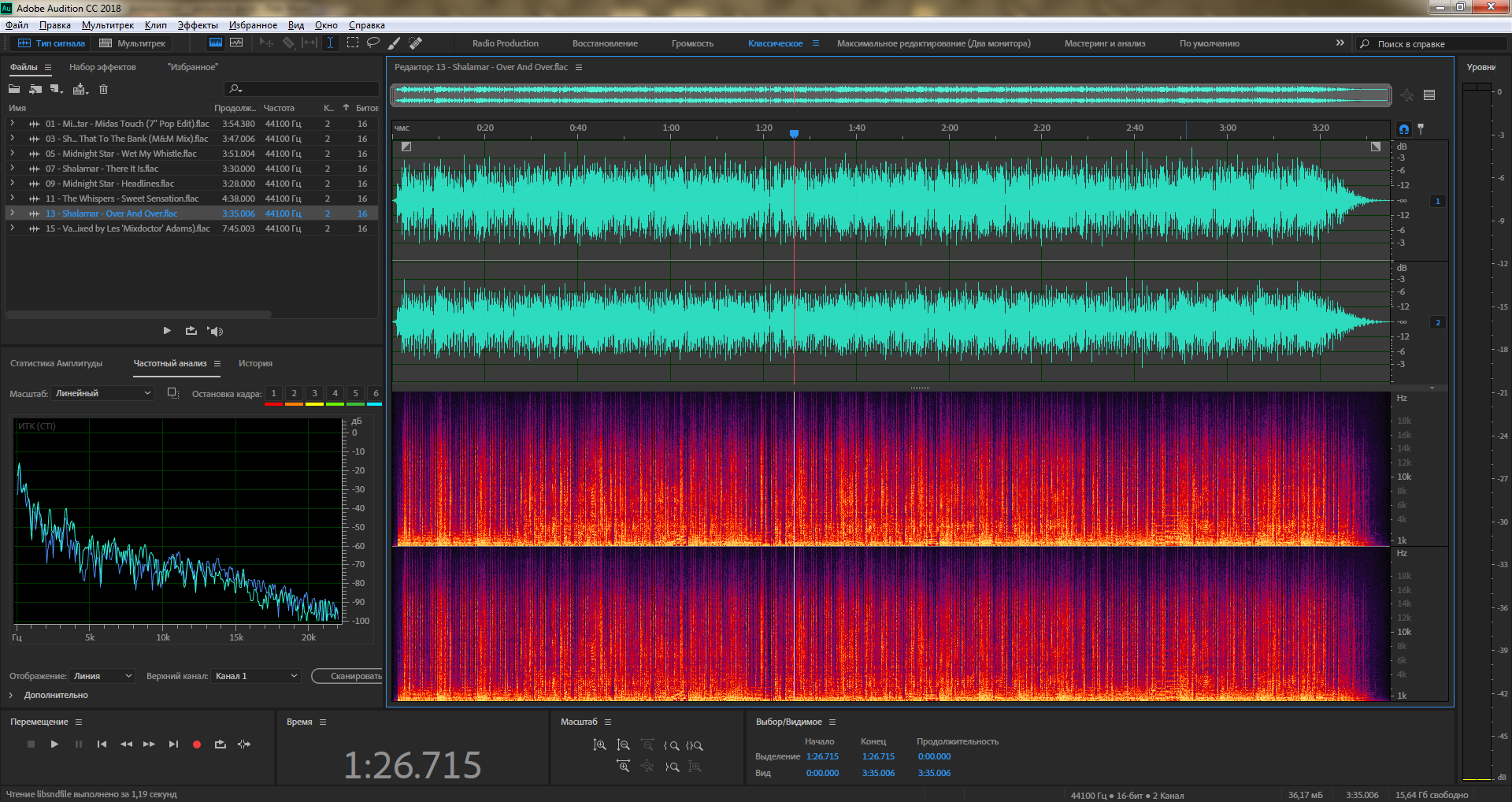The height and width of the screenshot is (802, 1512).
Task: Select the Time Selection tool
Action: coord(331,43)
